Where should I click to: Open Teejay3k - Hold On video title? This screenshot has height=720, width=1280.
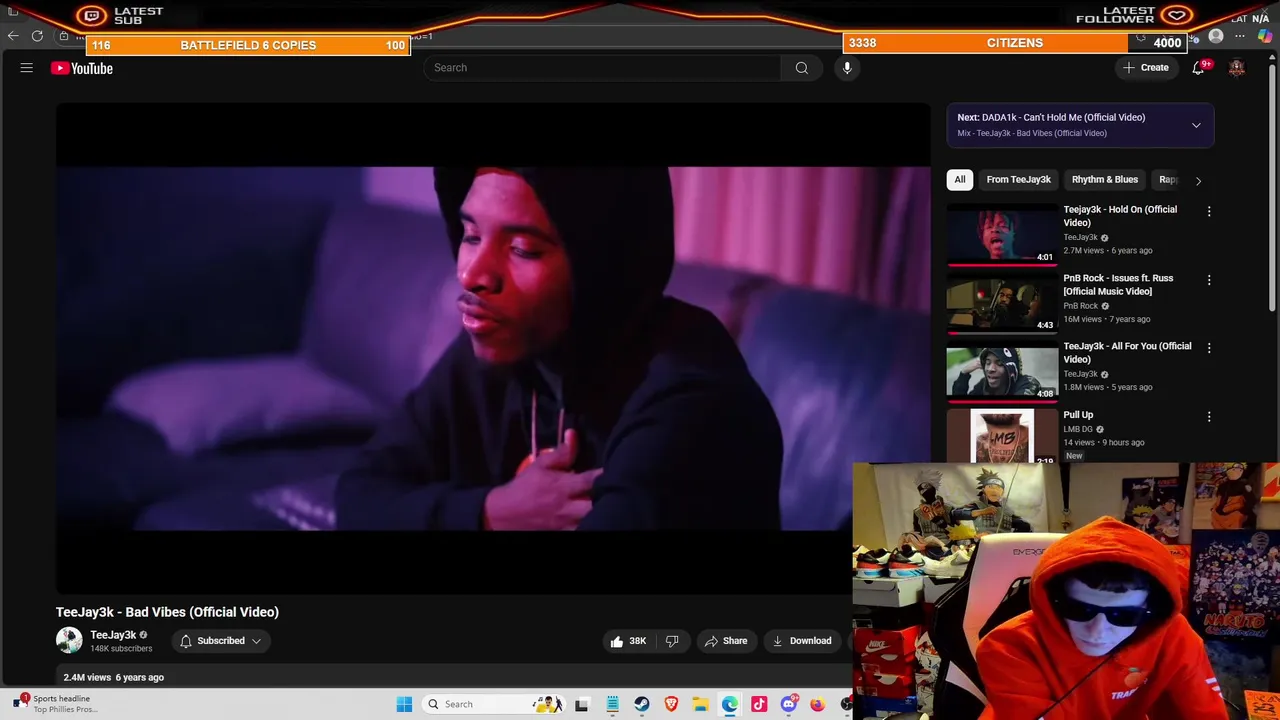point(1120,216)
